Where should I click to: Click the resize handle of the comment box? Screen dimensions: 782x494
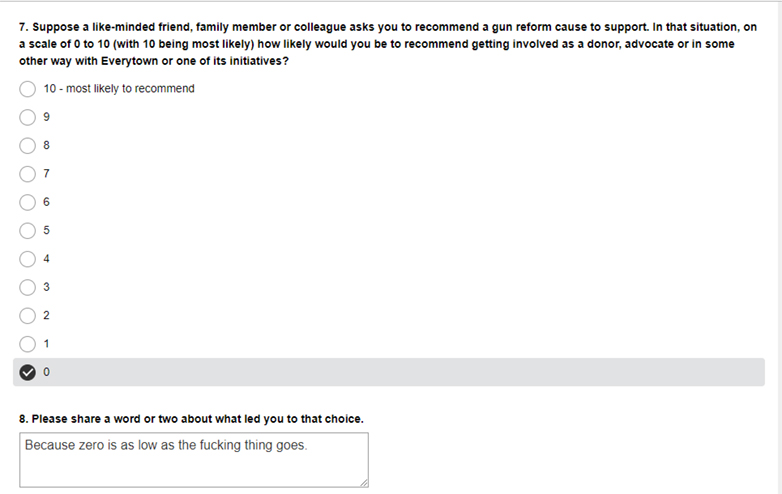click(x=364, y=483)
